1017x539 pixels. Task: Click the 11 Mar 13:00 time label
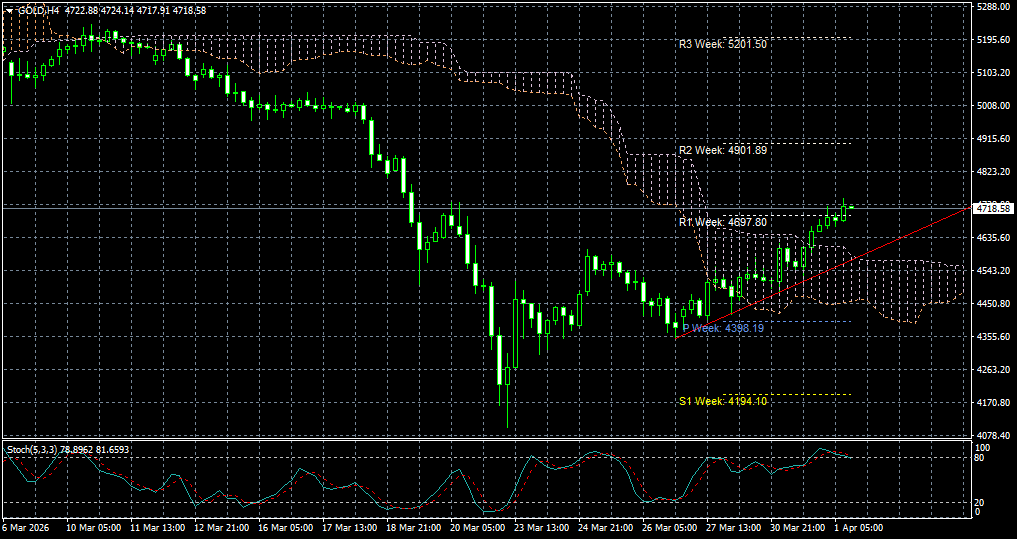158,529
